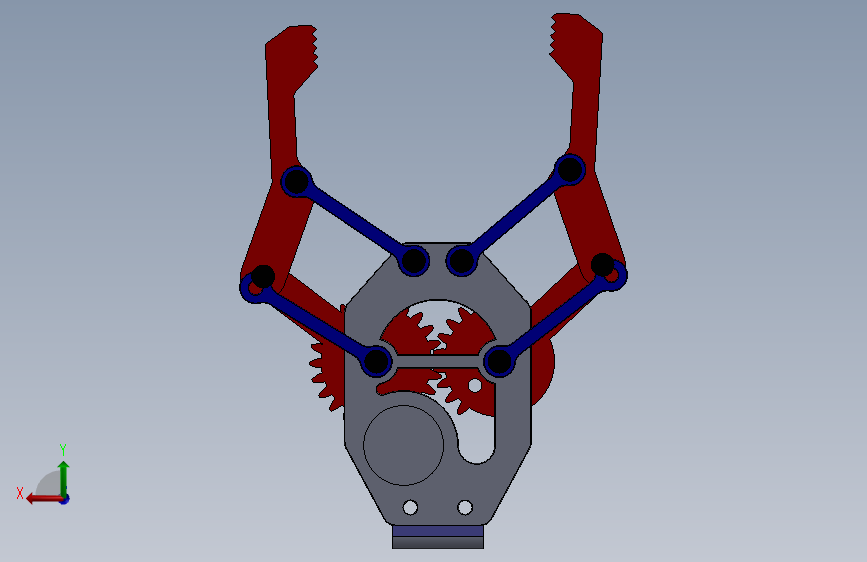Image resolution: width=867 pixels, height=562 pixels.
Task: Click the red X axis arrow of the triad
Action: click(x=43, y=499)
